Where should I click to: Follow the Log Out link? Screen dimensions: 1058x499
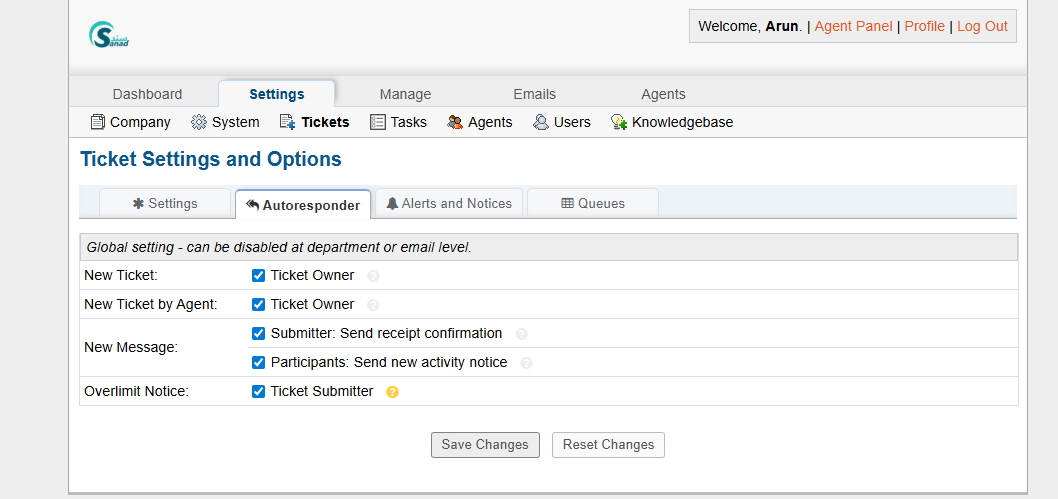click(982, 26)
